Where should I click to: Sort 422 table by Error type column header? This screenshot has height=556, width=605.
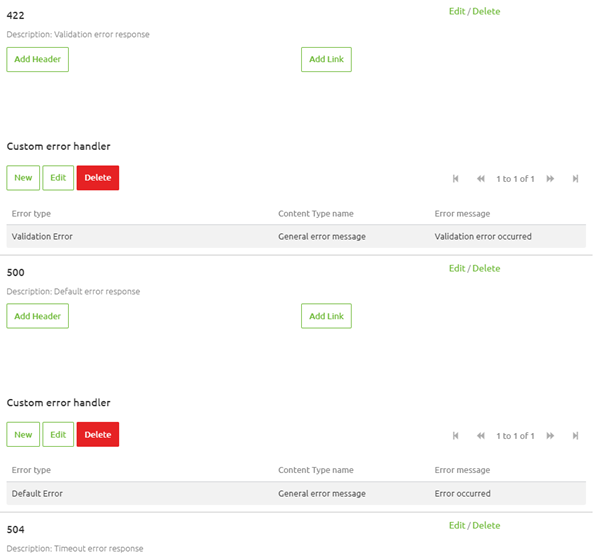(31, 214)
